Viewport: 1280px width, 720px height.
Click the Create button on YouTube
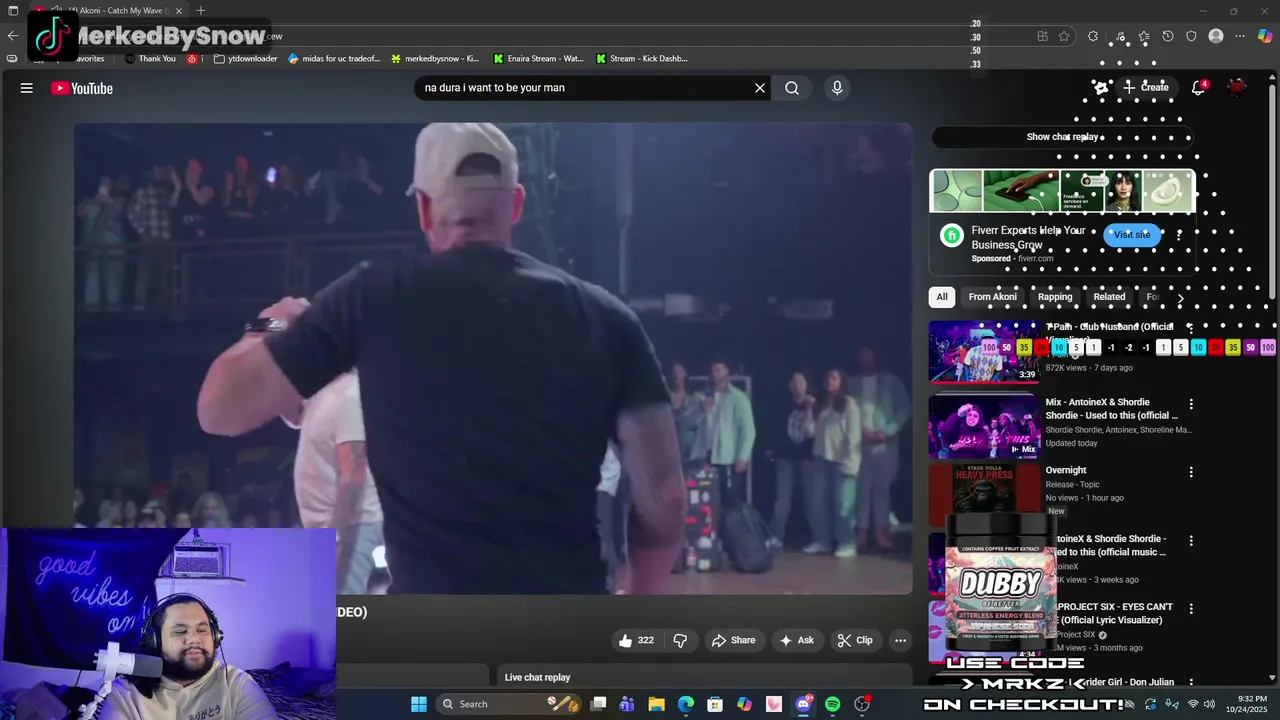[x=1145, y=88]
